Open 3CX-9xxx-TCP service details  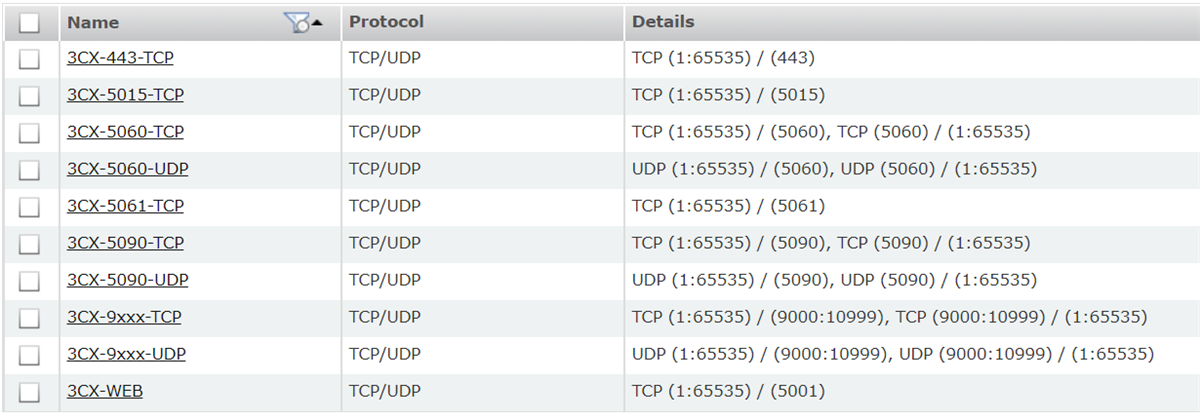point(124,317)
